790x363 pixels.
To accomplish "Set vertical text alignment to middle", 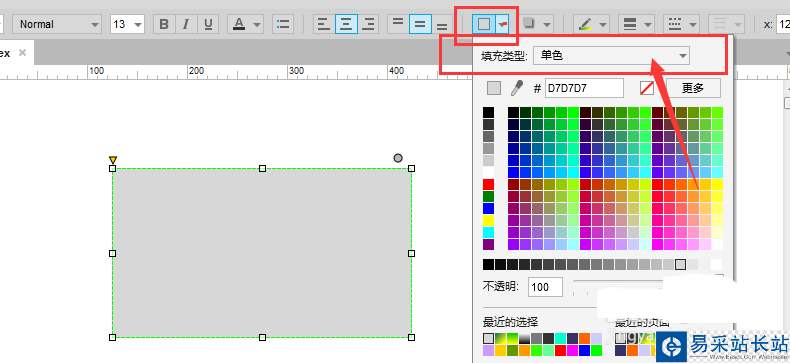I will [420, 24].
